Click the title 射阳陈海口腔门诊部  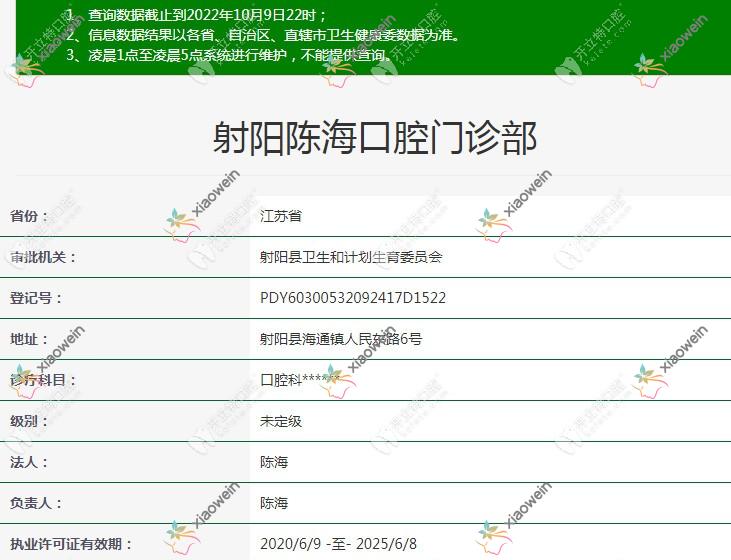point(375,138)
